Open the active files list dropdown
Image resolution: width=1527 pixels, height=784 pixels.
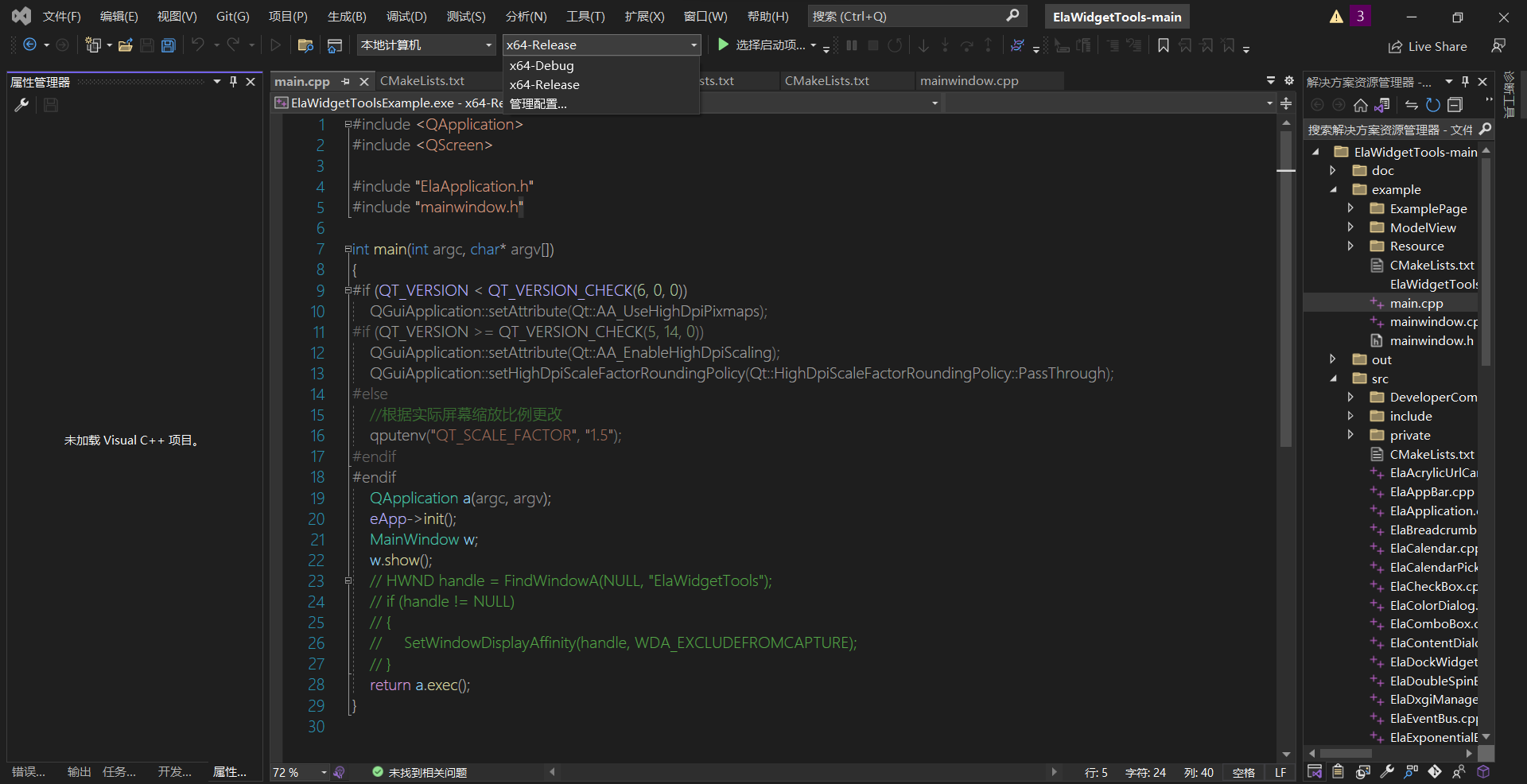click(1270, 80)
